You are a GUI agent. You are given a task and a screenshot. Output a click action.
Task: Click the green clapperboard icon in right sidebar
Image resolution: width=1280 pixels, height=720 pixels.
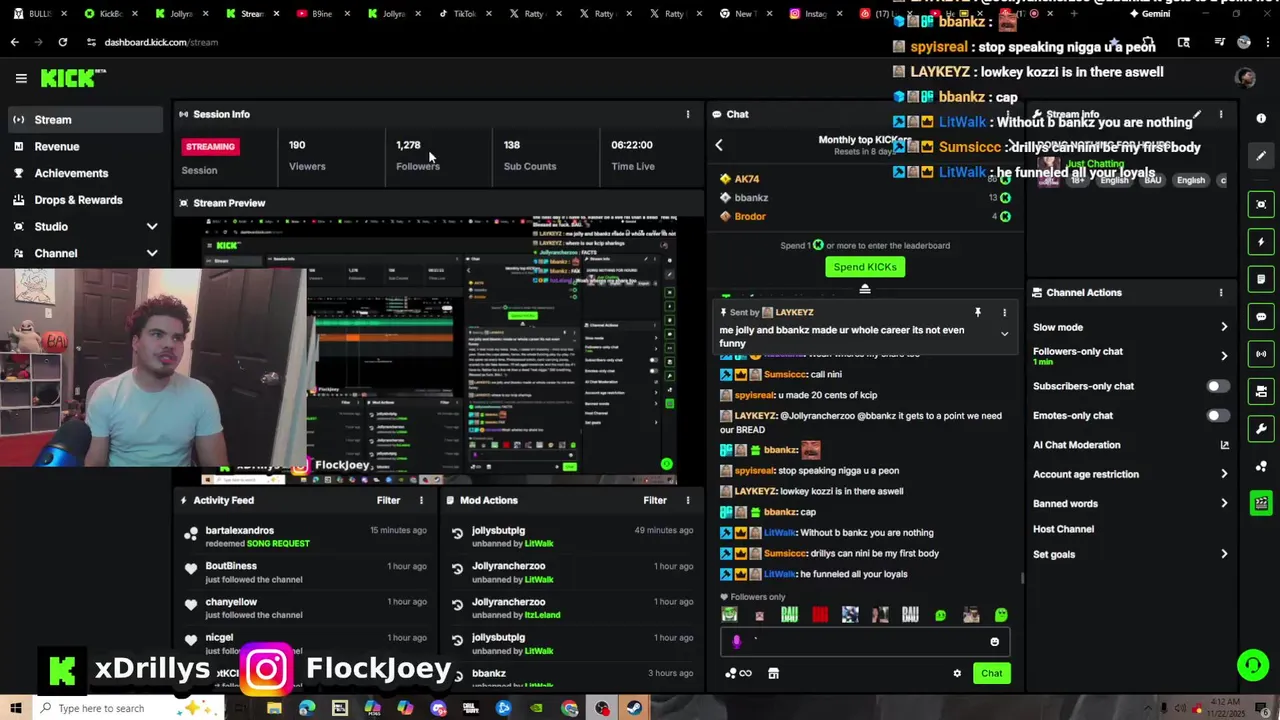[x=1261, y=503]
